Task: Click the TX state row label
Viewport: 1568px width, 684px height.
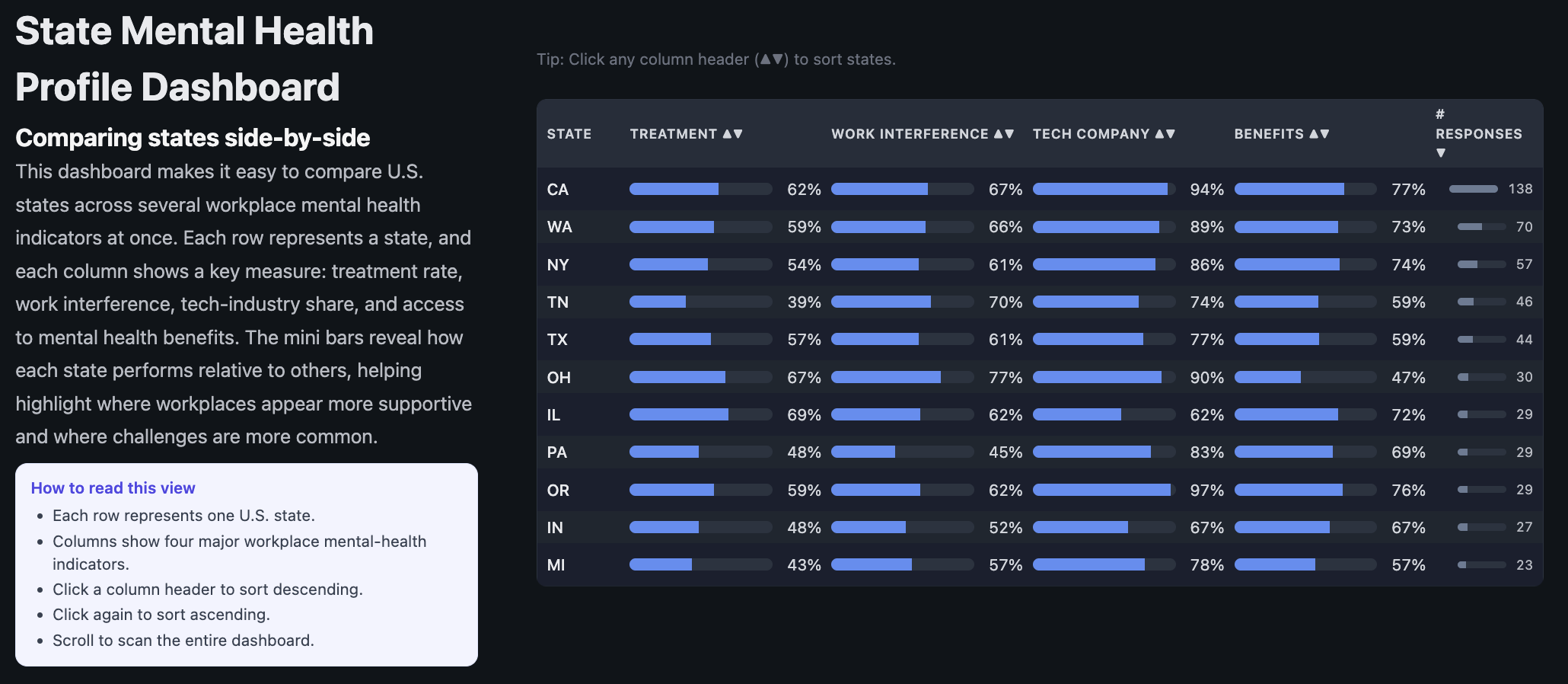Action: tap(557, 340)
